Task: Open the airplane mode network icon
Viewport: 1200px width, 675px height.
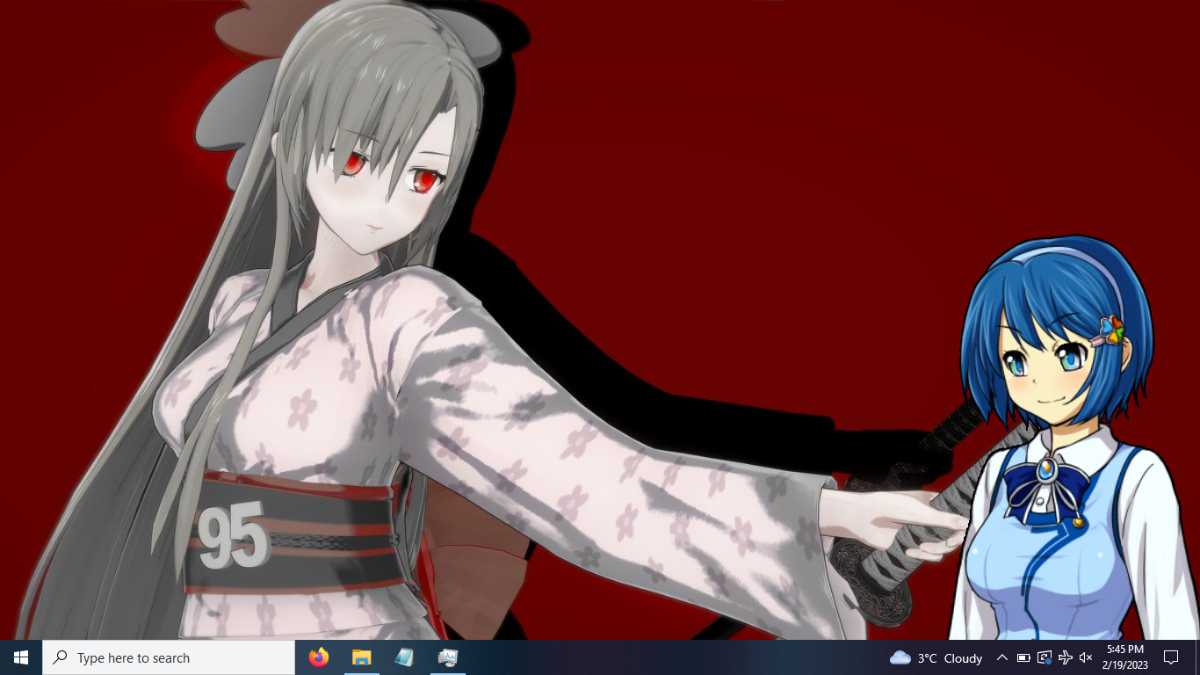Action: [1065, 658]
